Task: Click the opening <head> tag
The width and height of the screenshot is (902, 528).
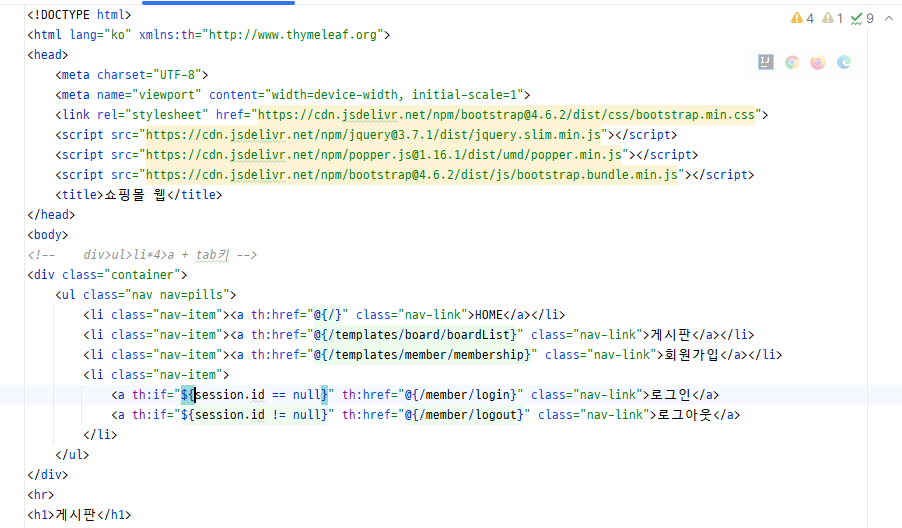Action: click(48, 55)
